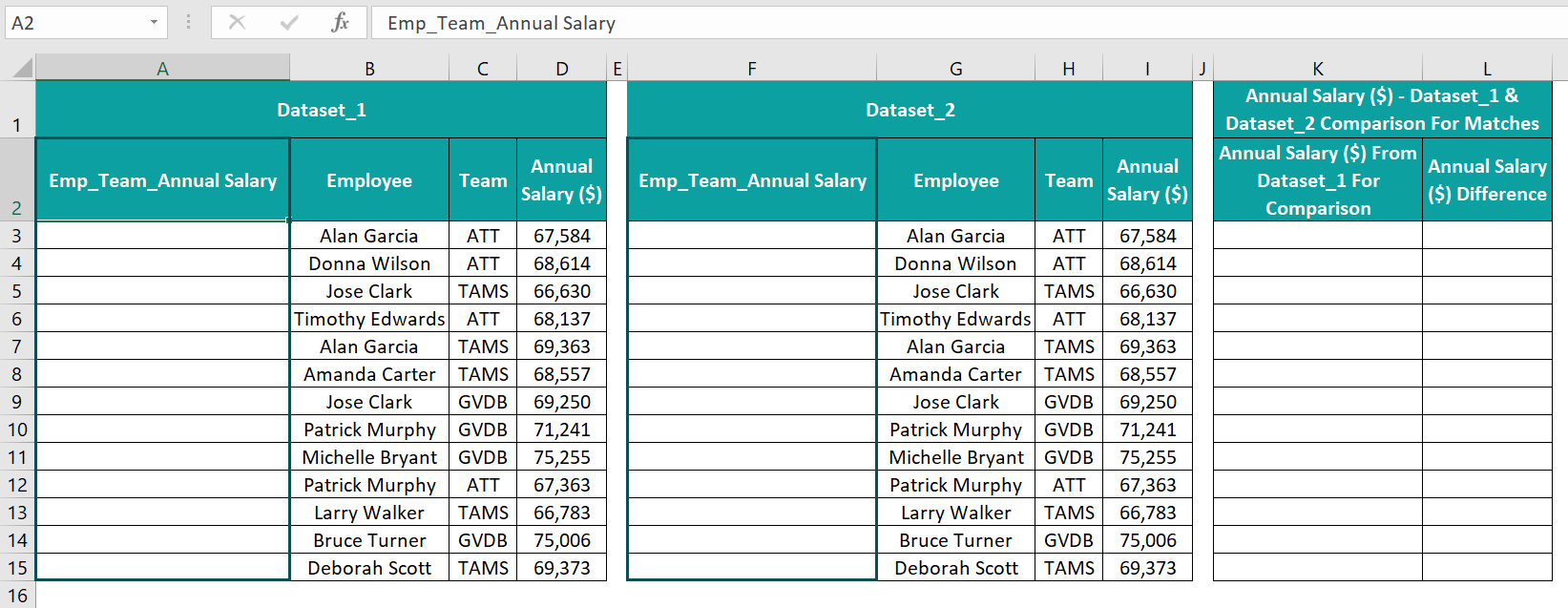Click the Dataset_1 & Dataset_2 Comparison header
1568x608 pixels.
point(1383,110)
